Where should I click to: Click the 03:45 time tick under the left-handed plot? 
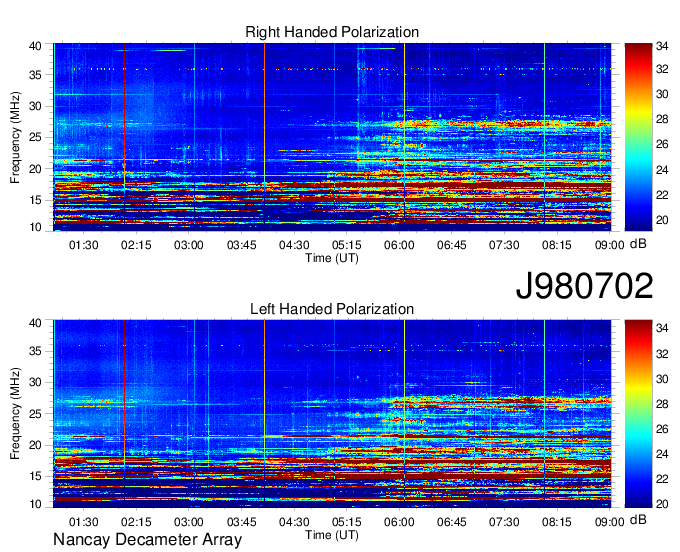(242, 522)
